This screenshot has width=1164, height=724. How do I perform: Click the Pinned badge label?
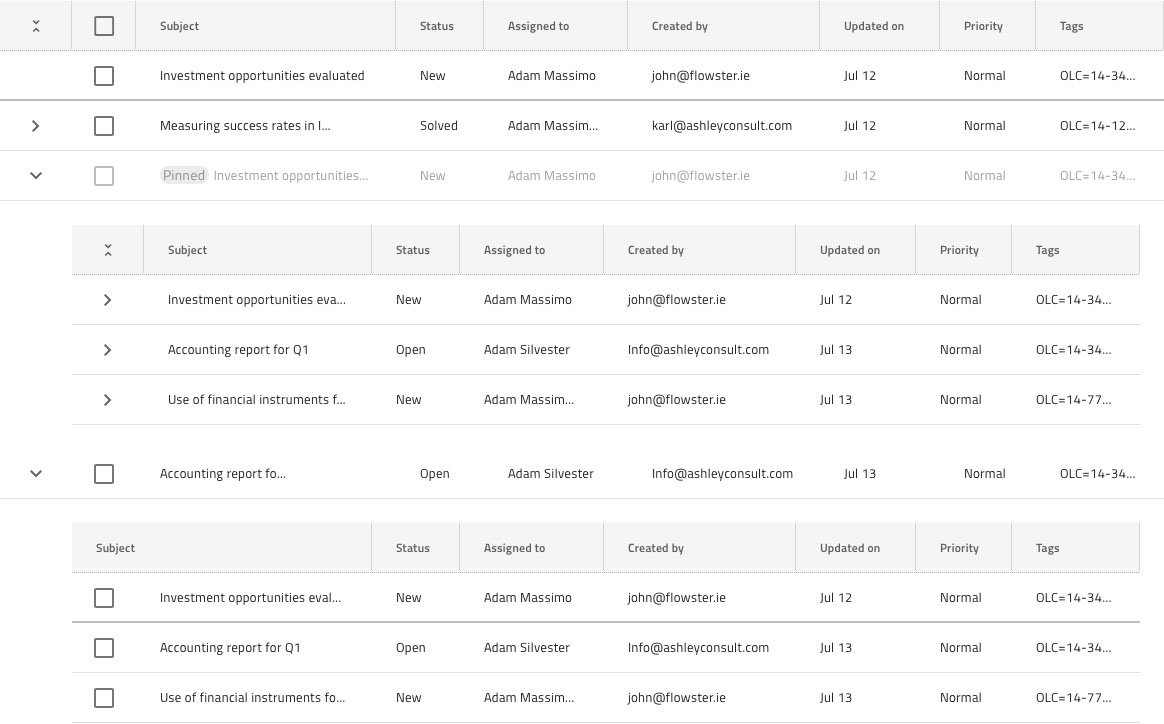[x=184, y=176]
